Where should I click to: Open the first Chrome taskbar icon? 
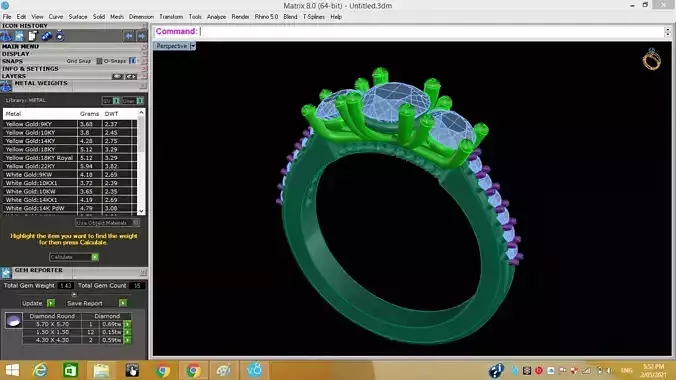click(163, 371)
